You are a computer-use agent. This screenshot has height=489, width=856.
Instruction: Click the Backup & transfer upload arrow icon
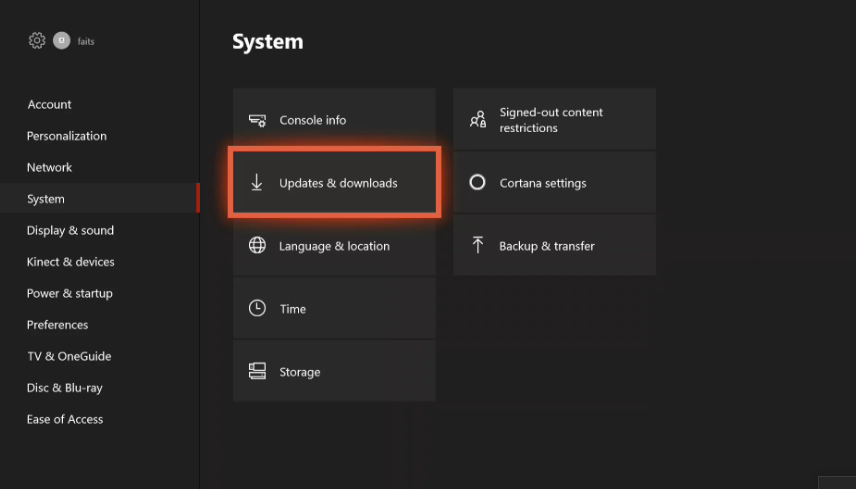click(x=478, y=245)
